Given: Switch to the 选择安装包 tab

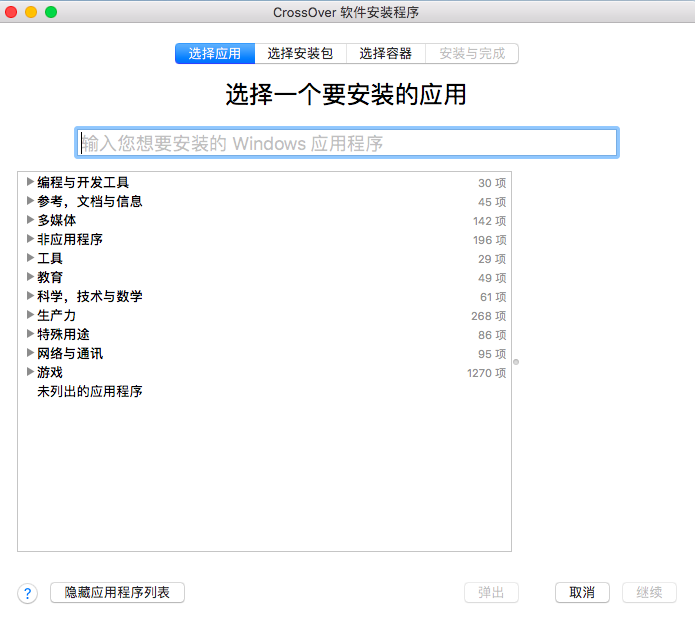Looking at the screenshot, I should click(x=300, y=54).
